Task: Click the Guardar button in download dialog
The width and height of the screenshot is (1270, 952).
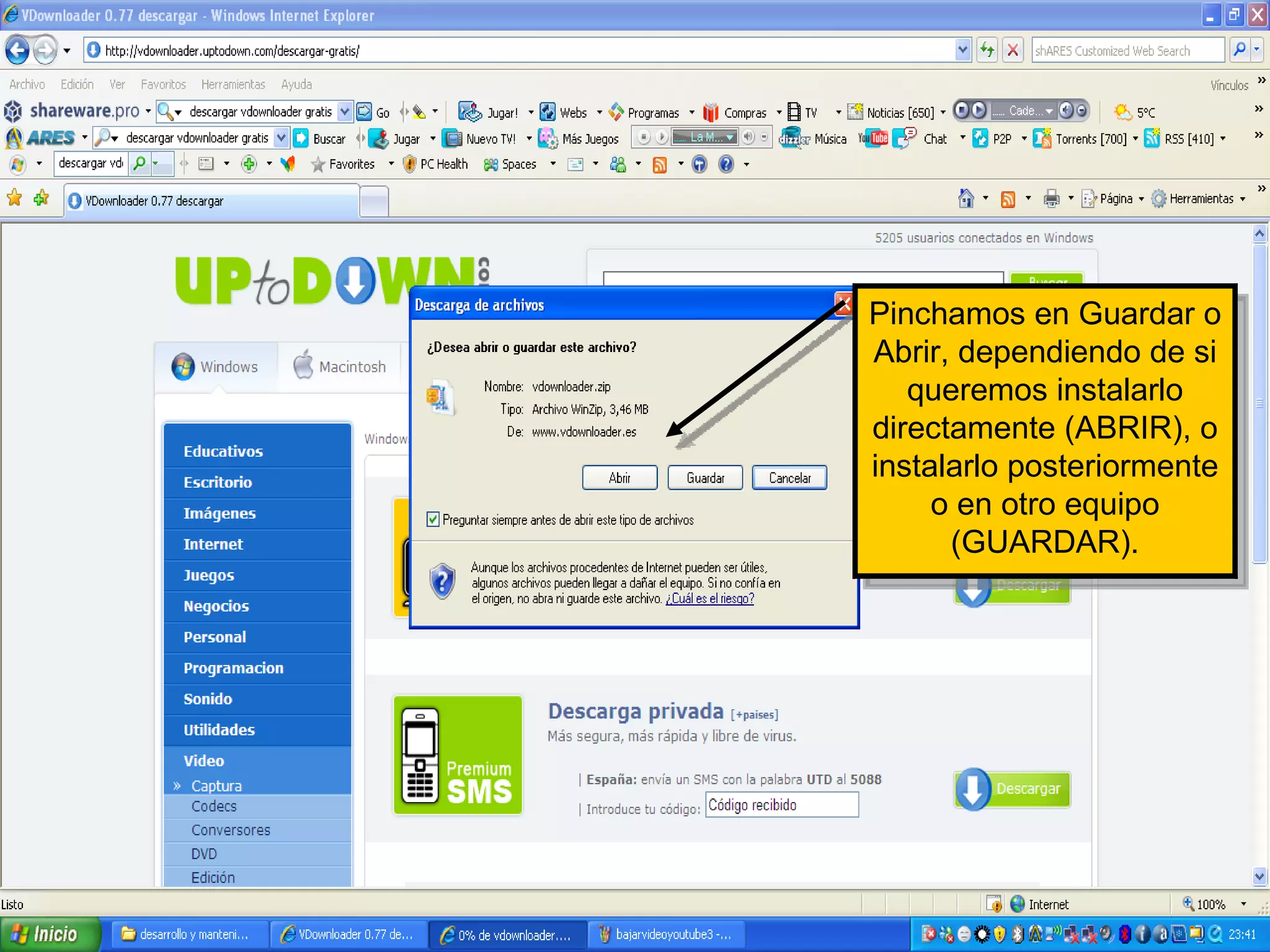Action: point(705,478)
